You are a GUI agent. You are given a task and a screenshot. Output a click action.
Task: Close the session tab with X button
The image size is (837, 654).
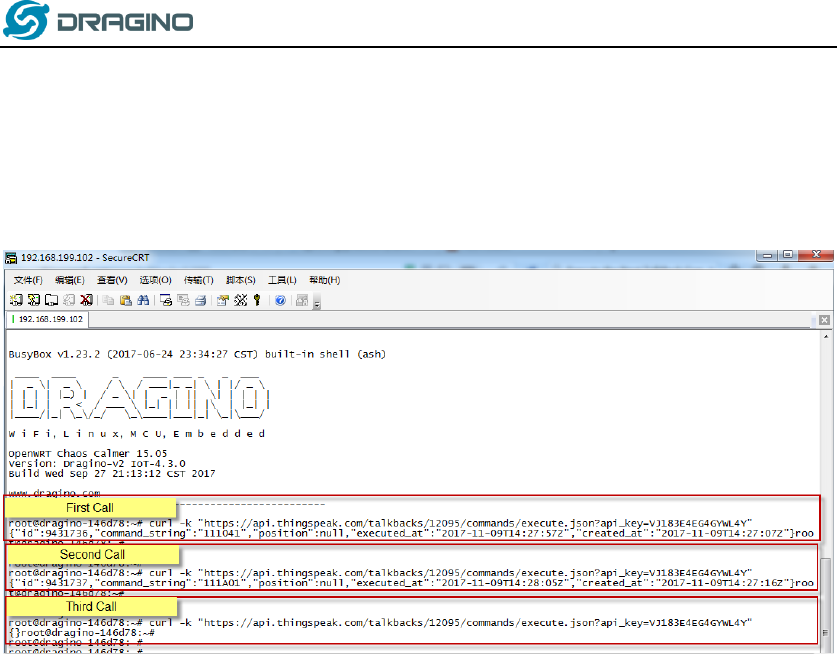pyautogui.click(x=824, y=320)
